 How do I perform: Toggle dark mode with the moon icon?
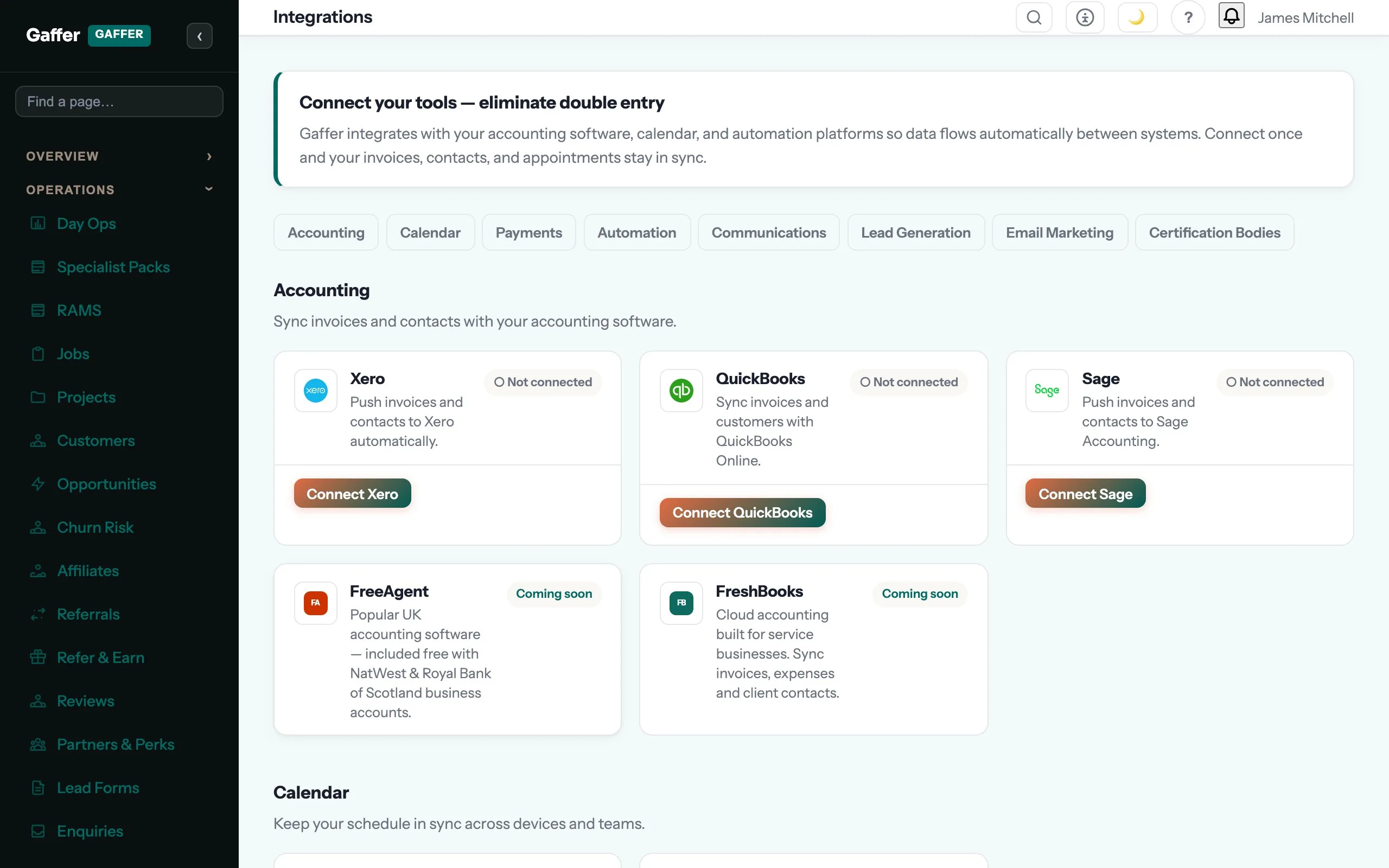[x=1137, y=17]
